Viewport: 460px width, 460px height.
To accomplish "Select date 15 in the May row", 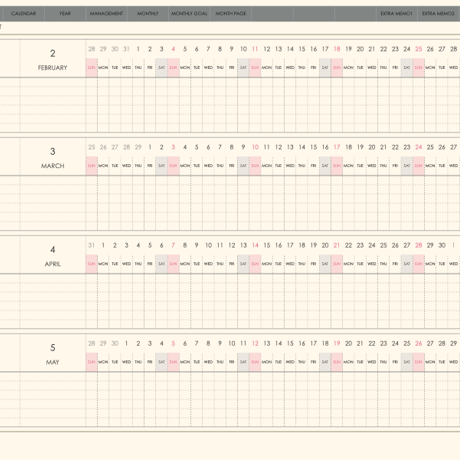I will (290, 343).
